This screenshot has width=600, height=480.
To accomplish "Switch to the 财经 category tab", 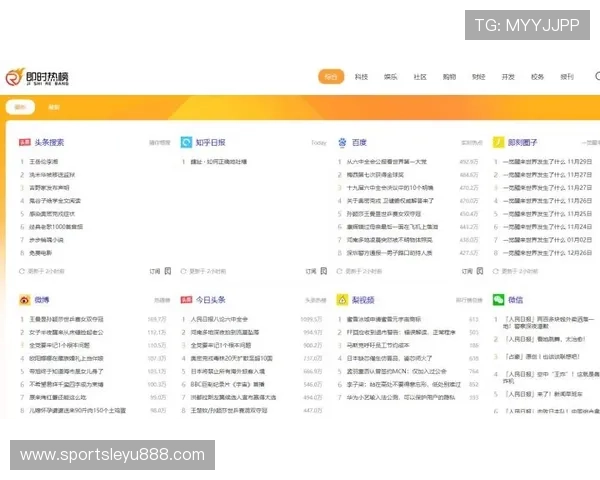I will 479,77.
